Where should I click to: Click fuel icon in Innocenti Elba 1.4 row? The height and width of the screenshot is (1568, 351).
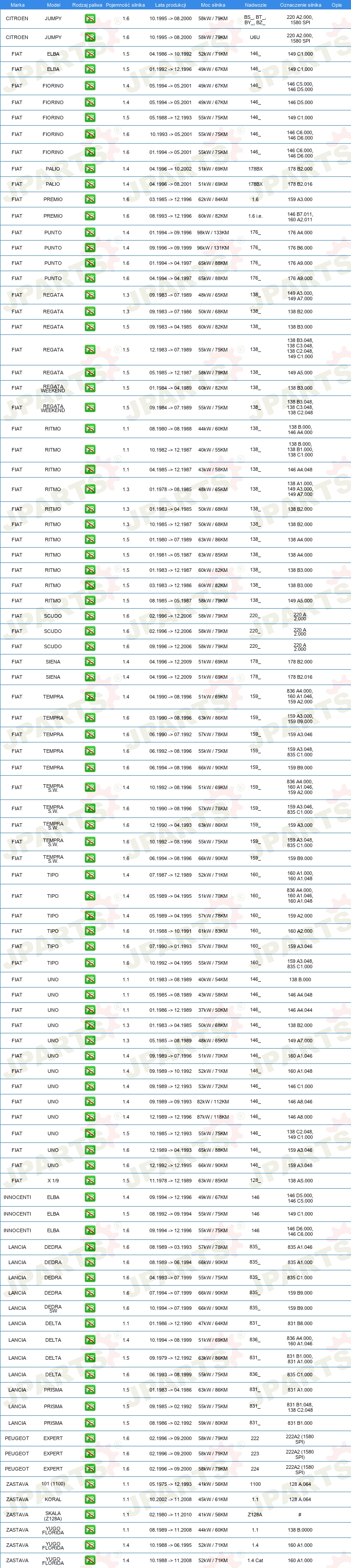pos(90,1197)
